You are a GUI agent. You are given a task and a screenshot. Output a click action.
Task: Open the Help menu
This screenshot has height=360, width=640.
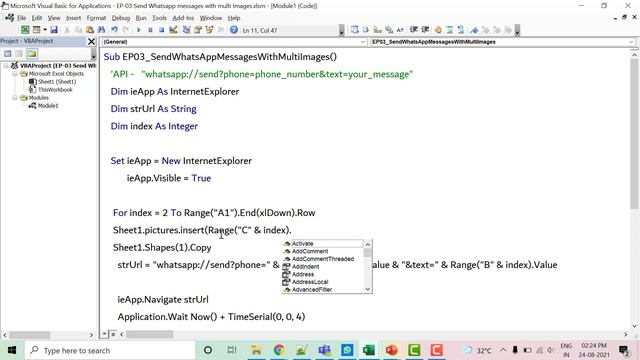(234, 18)
